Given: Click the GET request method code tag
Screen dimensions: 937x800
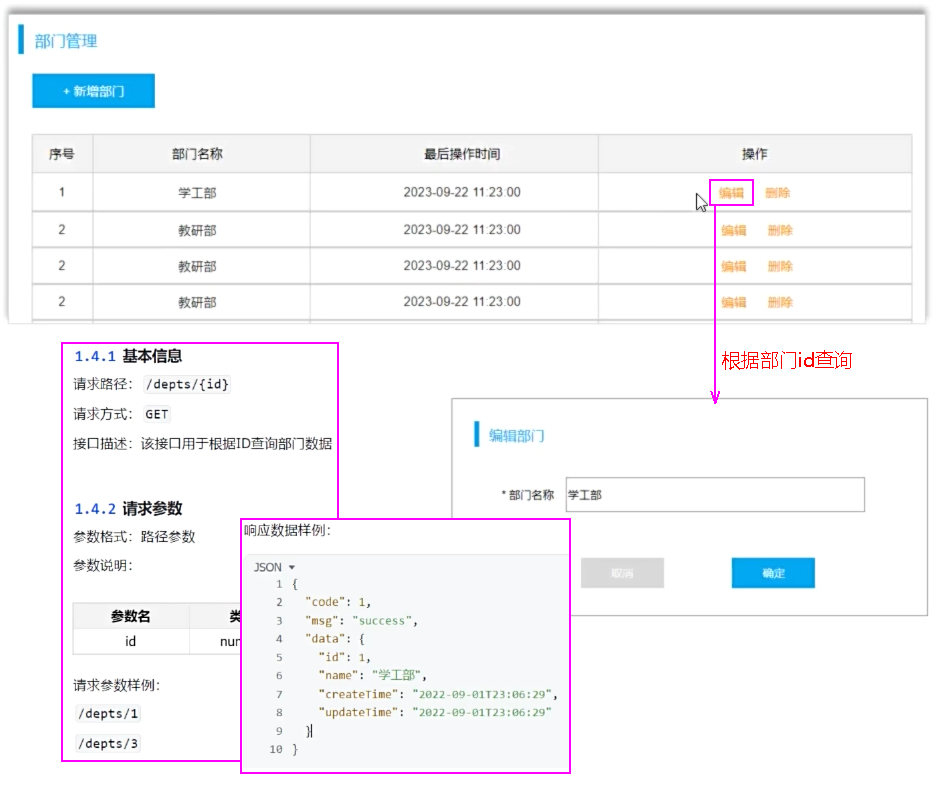Looking at the screenshot, I should [156, 414].
